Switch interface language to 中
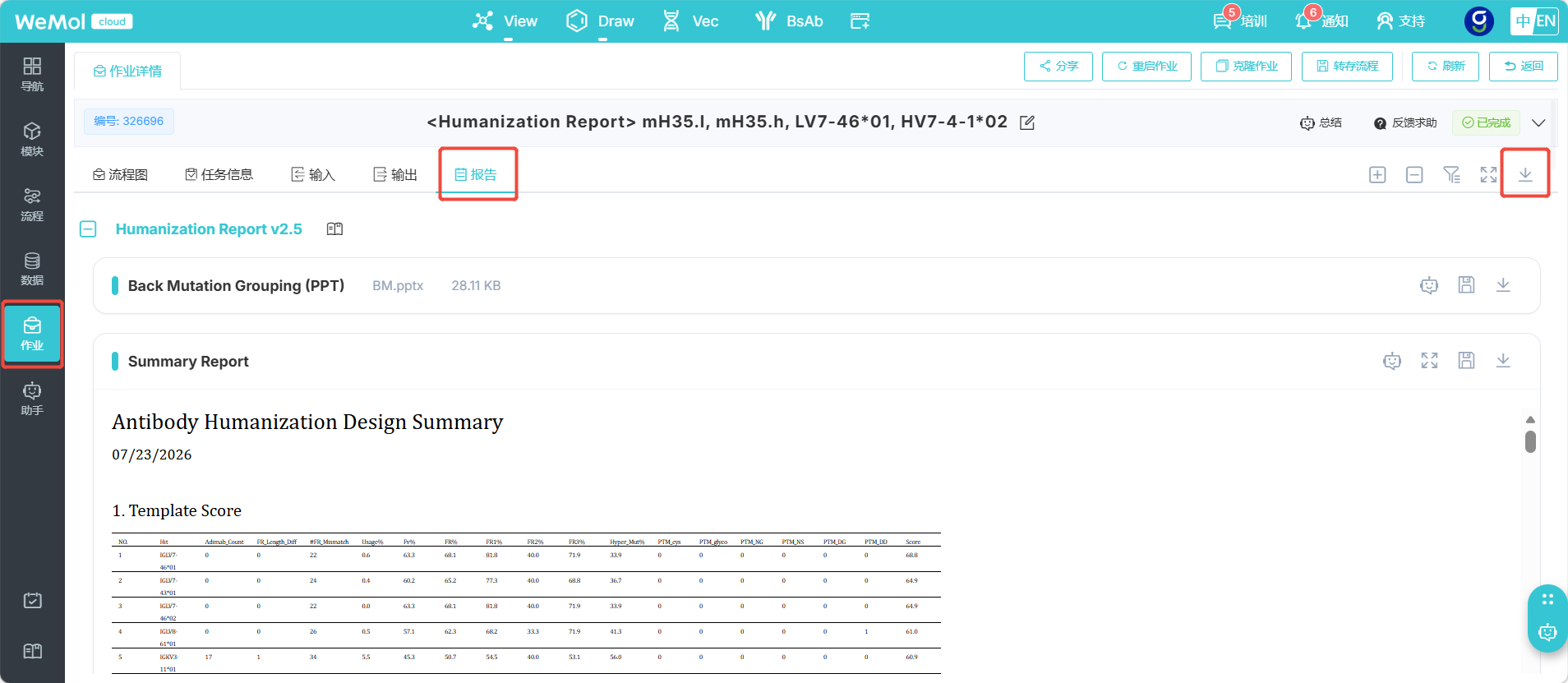This screenshot has height=683, width=1568. coord(1523,21)
